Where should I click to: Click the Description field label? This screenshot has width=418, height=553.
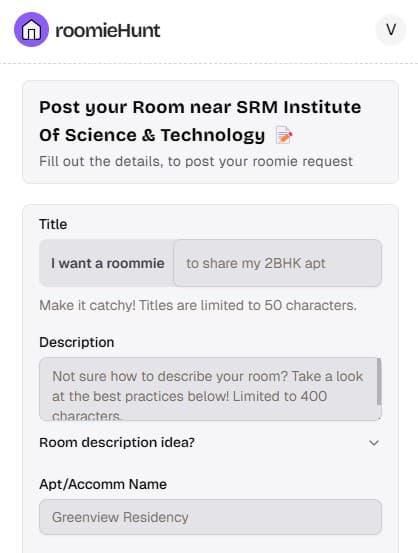77,342
